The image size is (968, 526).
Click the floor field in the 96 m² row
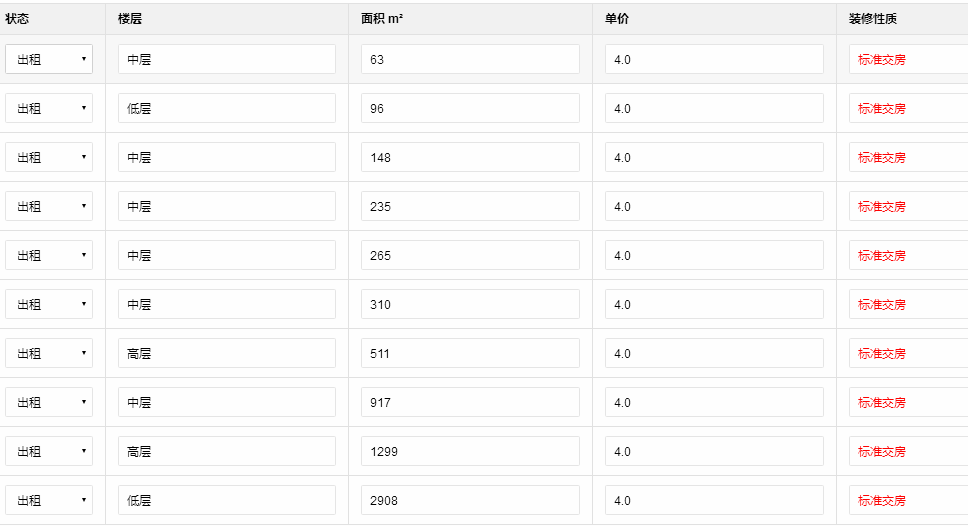point(226,109)
